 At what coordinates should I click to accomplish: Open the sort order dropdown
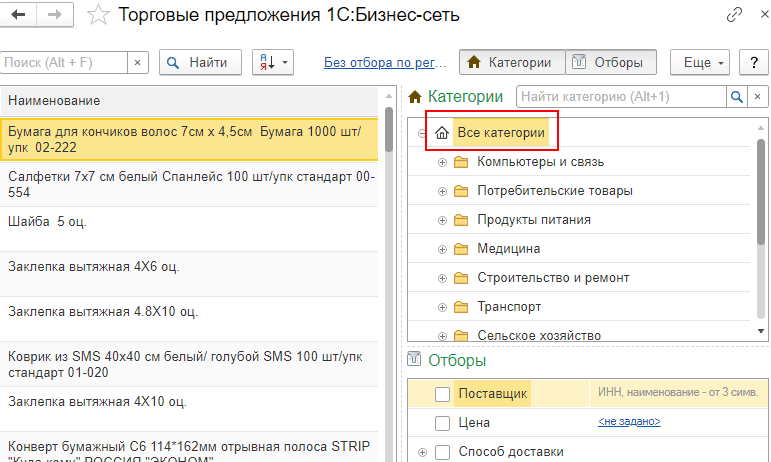(x=272, y=62)
